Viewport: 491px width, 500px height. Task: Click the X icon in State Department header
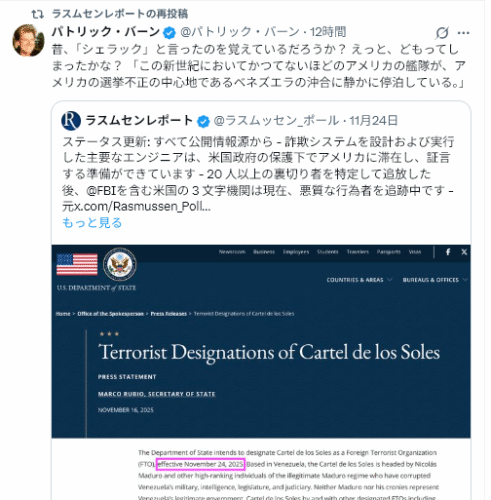tap(464, 252)
